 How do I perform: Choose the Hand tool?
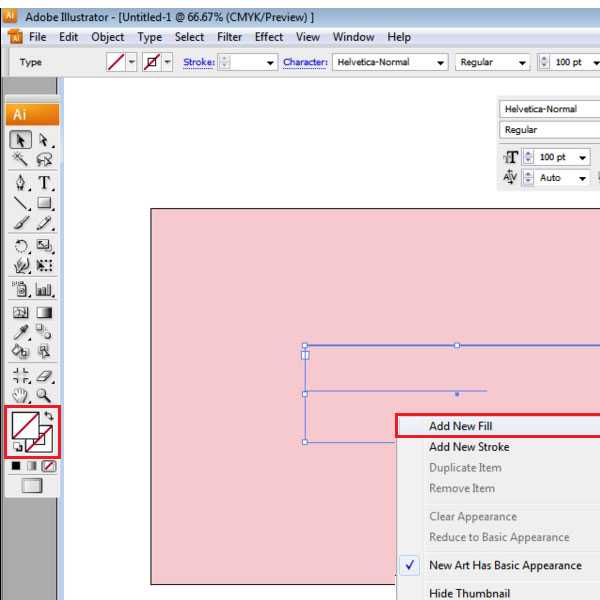[21, 395]
